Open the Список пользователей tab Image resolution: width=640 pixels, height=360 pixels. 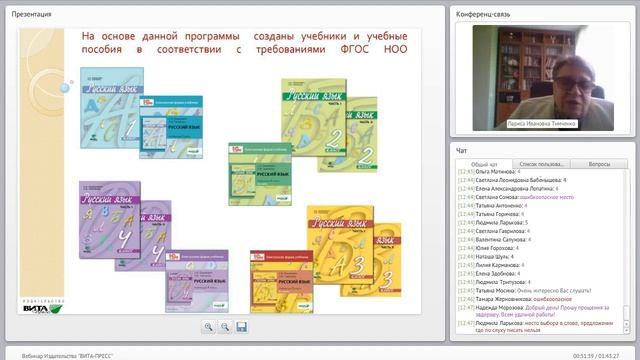[x=541, y=164]
